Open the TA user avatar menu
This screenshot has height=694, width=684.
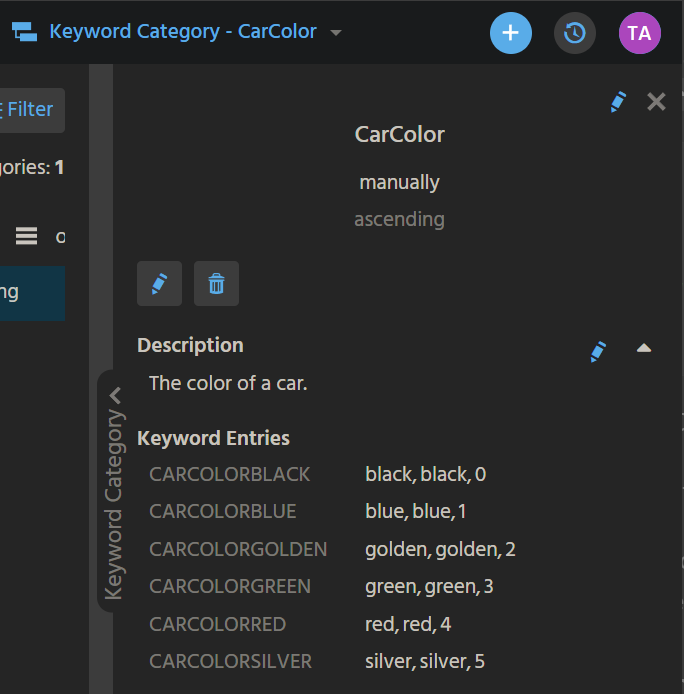pyautogui.click(x=639, y=33)
